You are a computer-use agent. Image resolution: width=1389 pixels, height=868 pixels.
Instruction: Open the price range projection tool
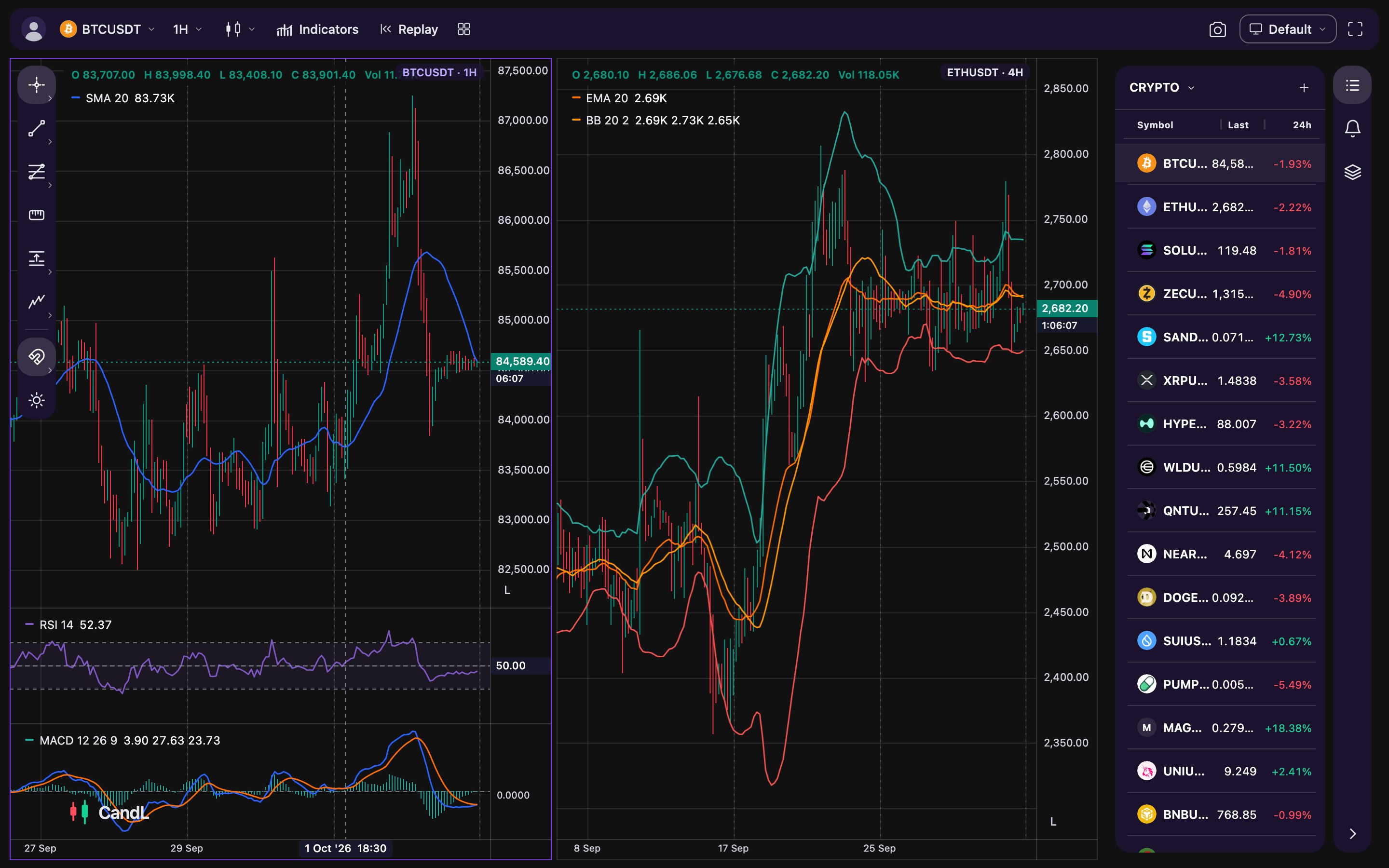click(37, 258)
